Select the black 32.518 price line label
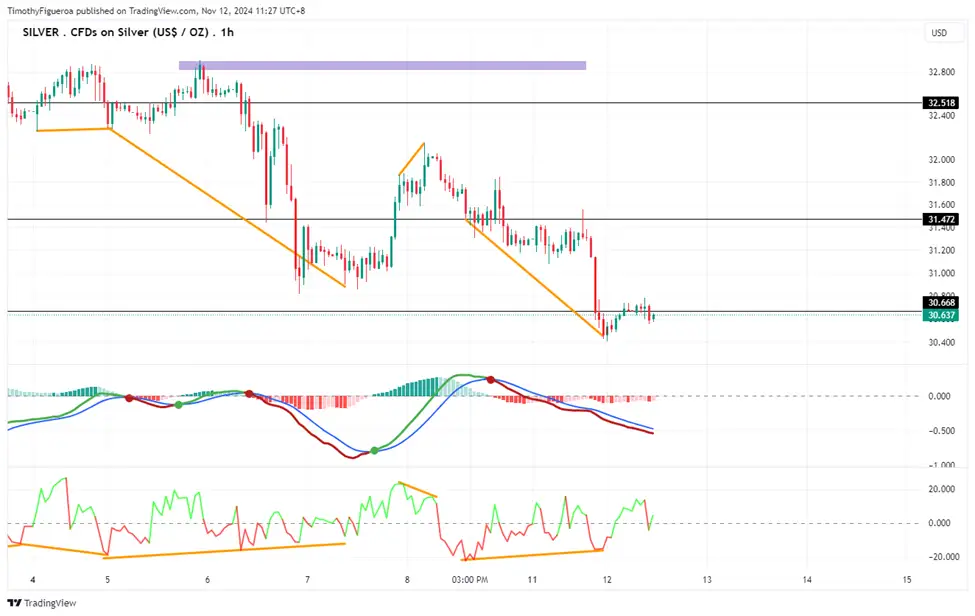Screen dimensions: 975x616 (941, 103)
